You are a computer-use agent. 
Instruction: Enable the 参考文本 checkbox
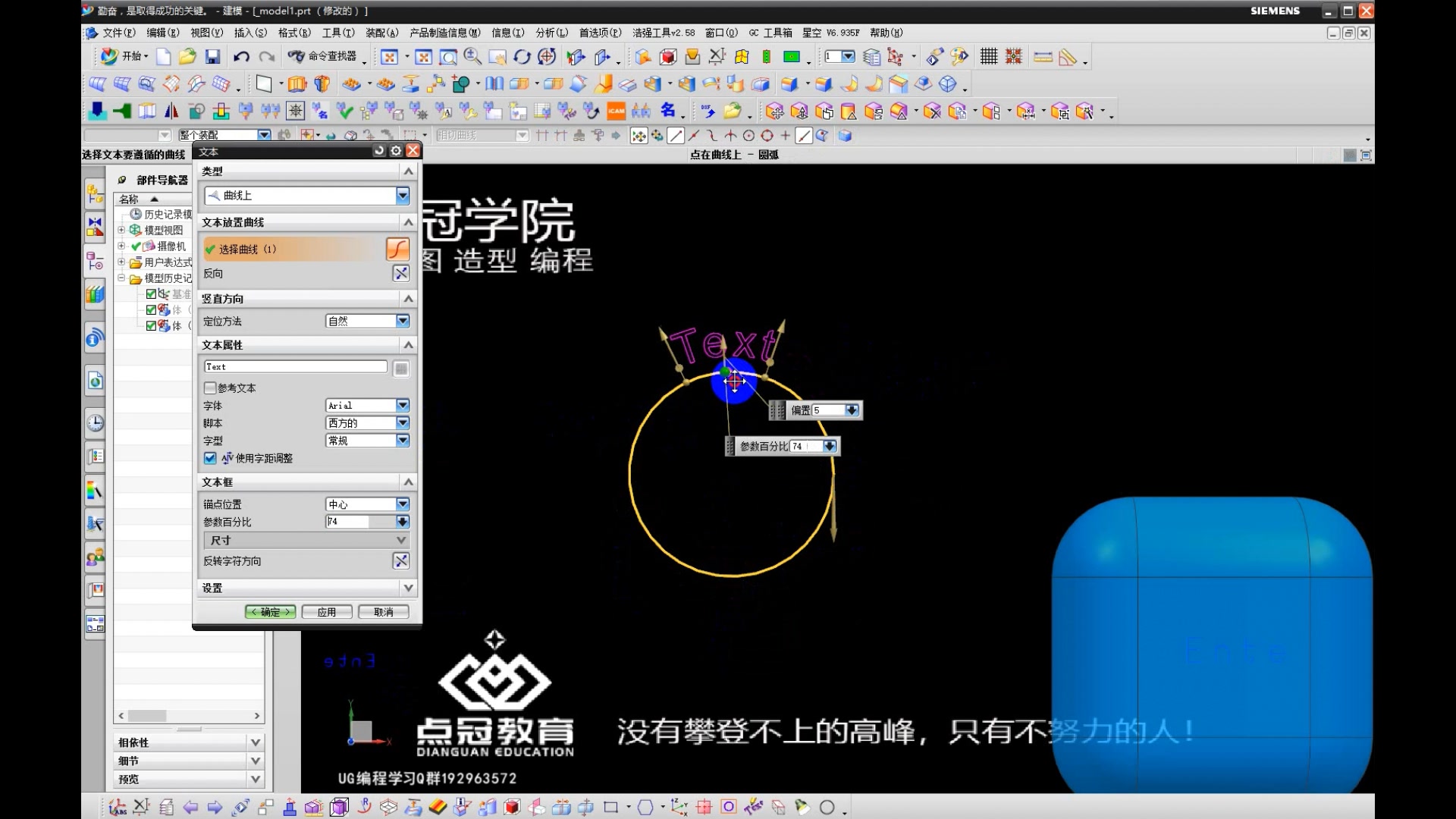click(x=210, y=388)
